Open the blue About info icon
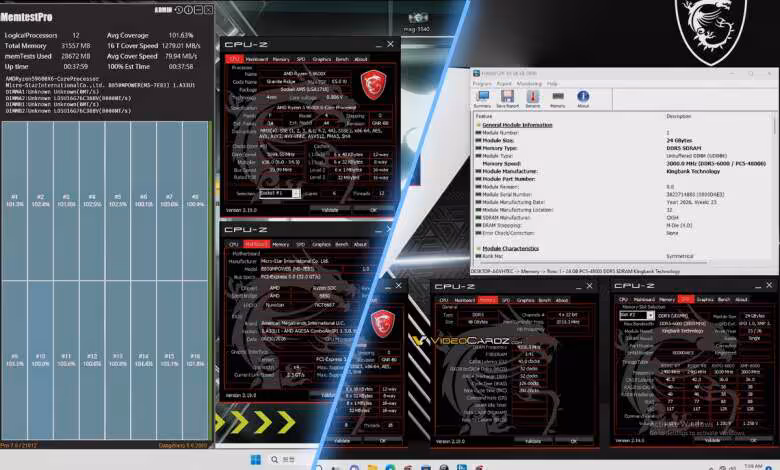780x470 pixels. pos(583,98)
